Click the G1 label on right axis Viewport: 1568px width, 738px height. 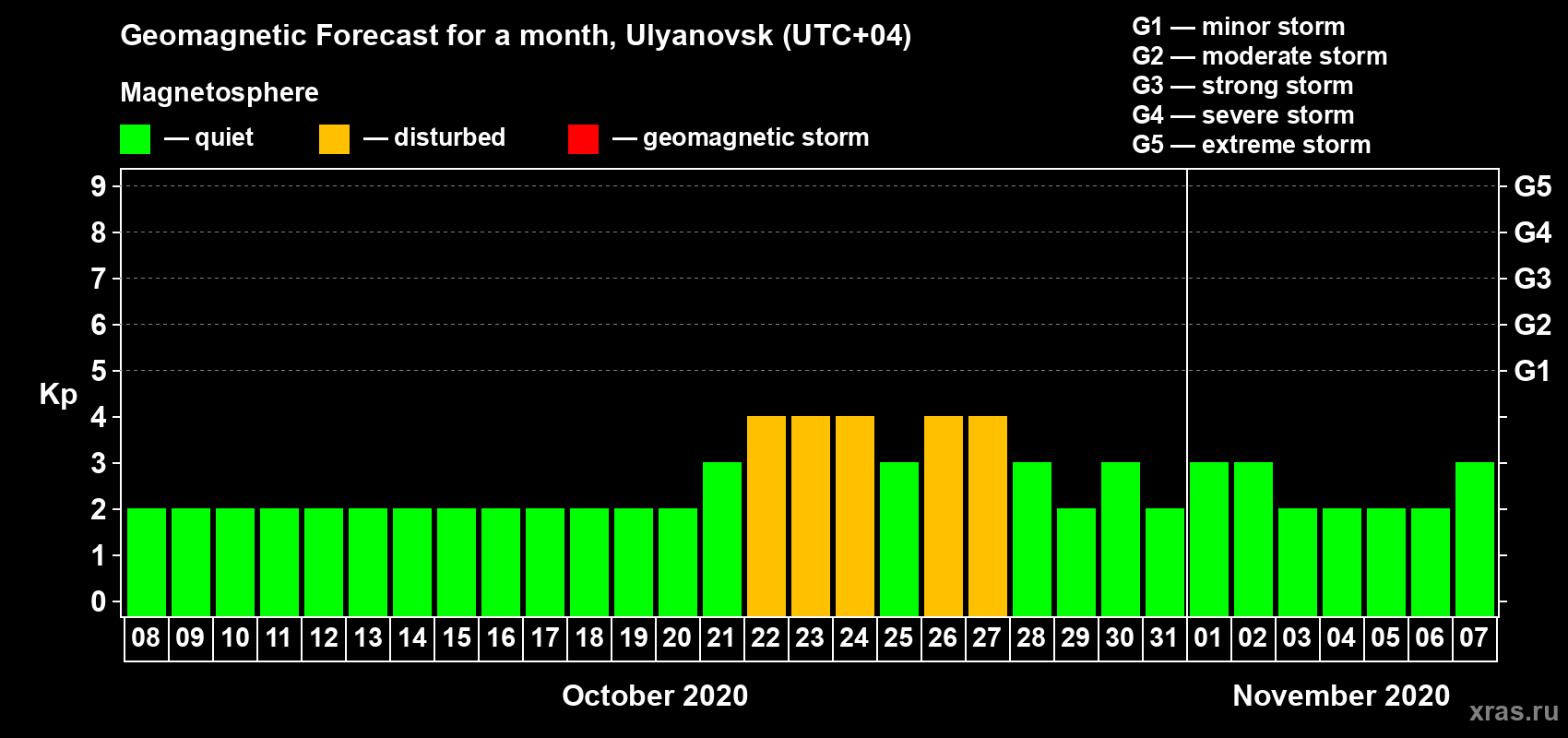tap(1533, 371)
